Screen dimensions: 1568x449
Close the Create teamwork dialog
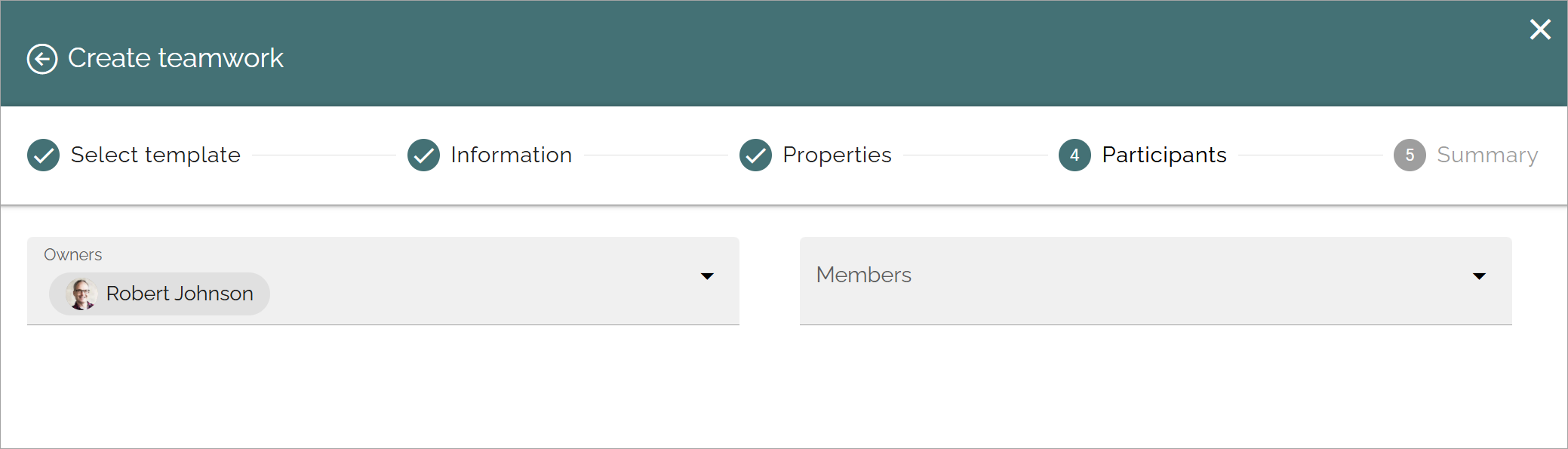click(1540, 29)
